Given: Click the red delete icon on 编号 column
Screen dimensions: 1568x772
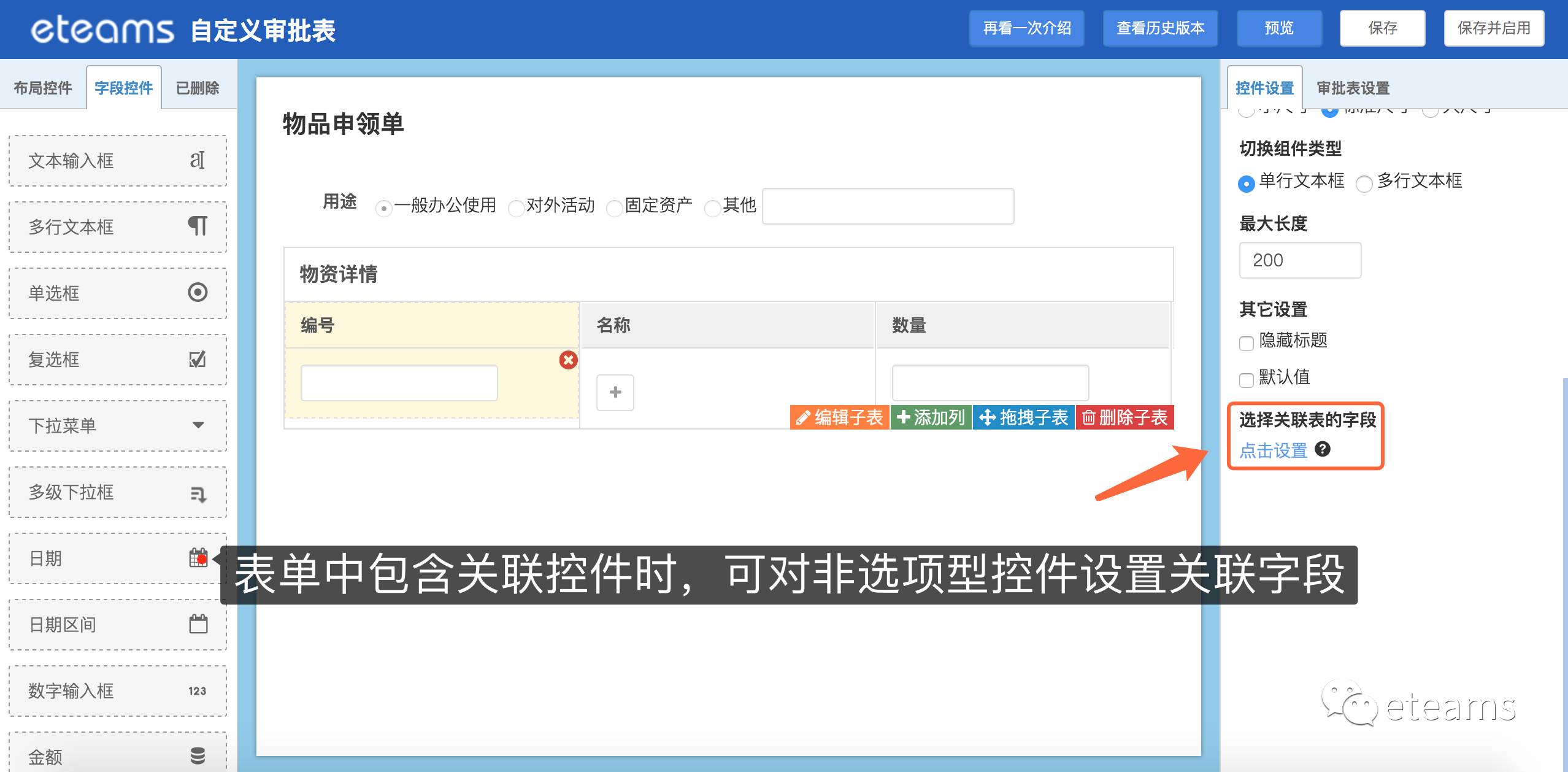Looking at the screenshot, I should [x=568, y=360].
